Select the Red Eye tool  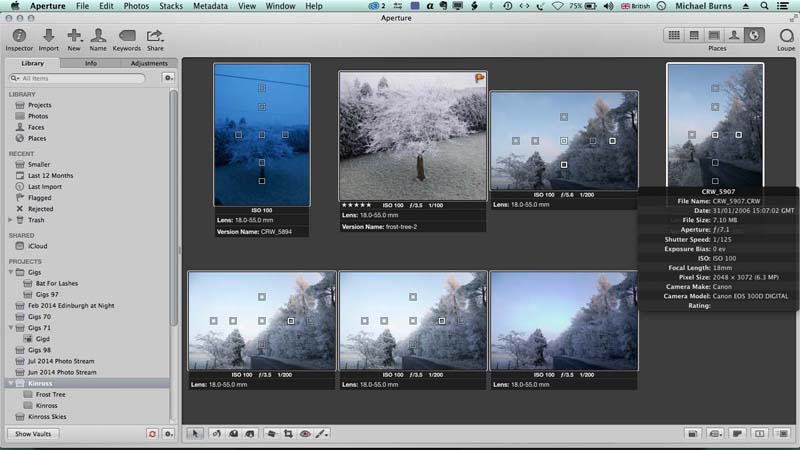(x=305, y=434)
